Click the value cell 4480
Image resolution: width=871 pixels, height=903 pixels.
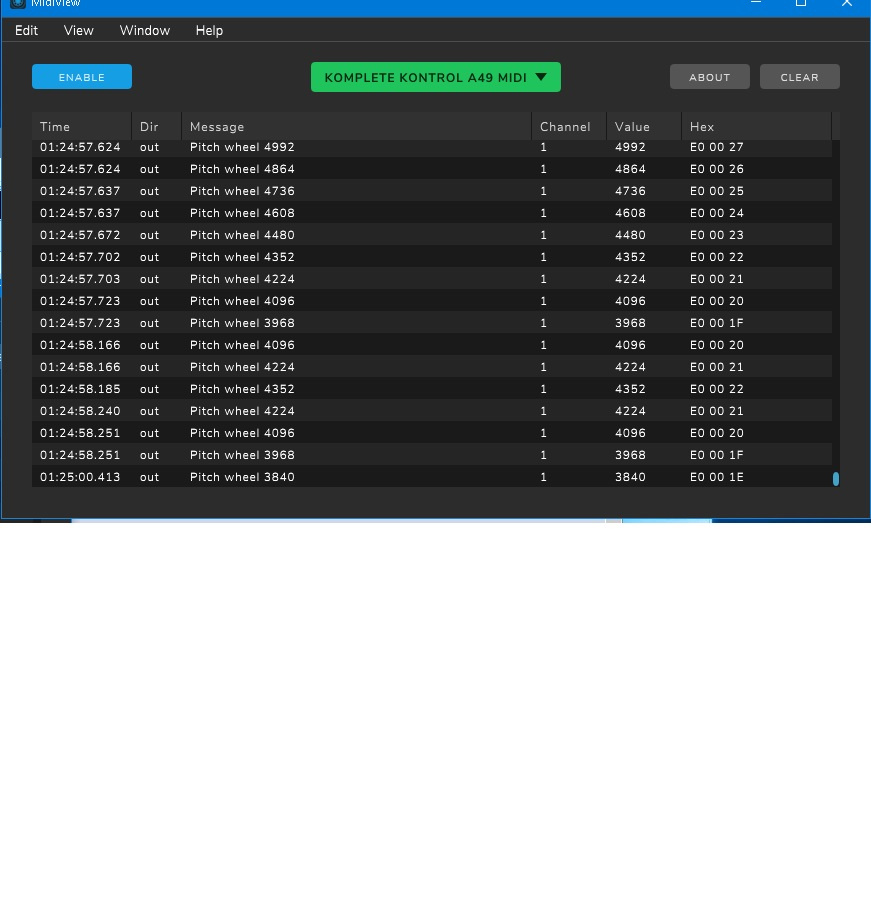(x=630, y=235)
